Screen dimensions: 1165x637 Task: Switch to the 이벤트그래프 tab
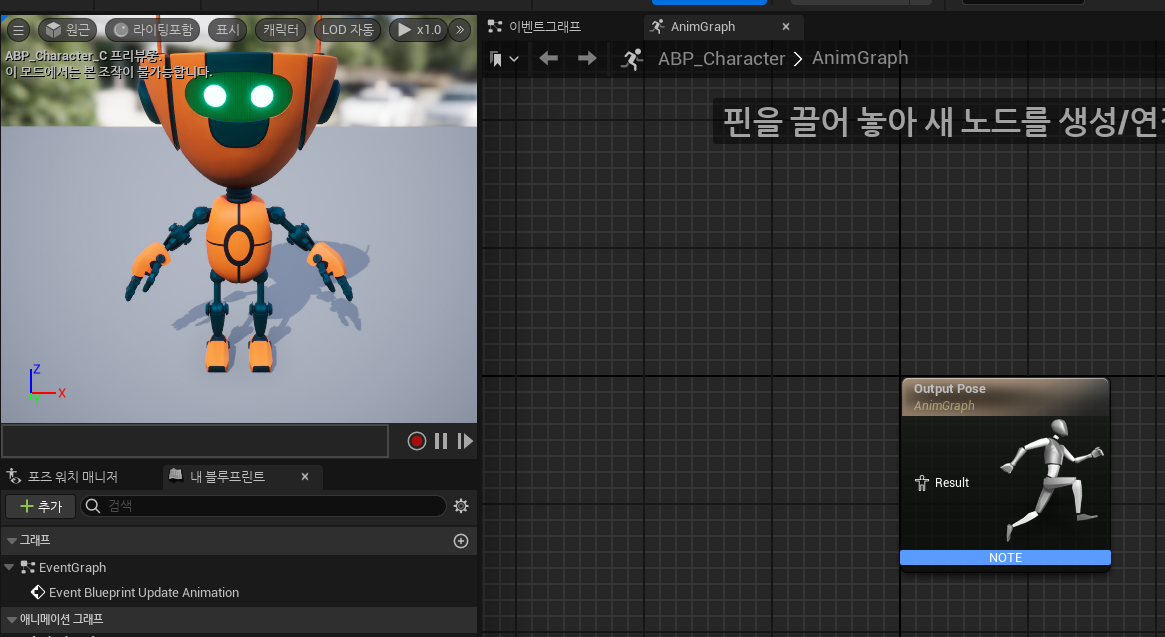[x=535, y=27]
